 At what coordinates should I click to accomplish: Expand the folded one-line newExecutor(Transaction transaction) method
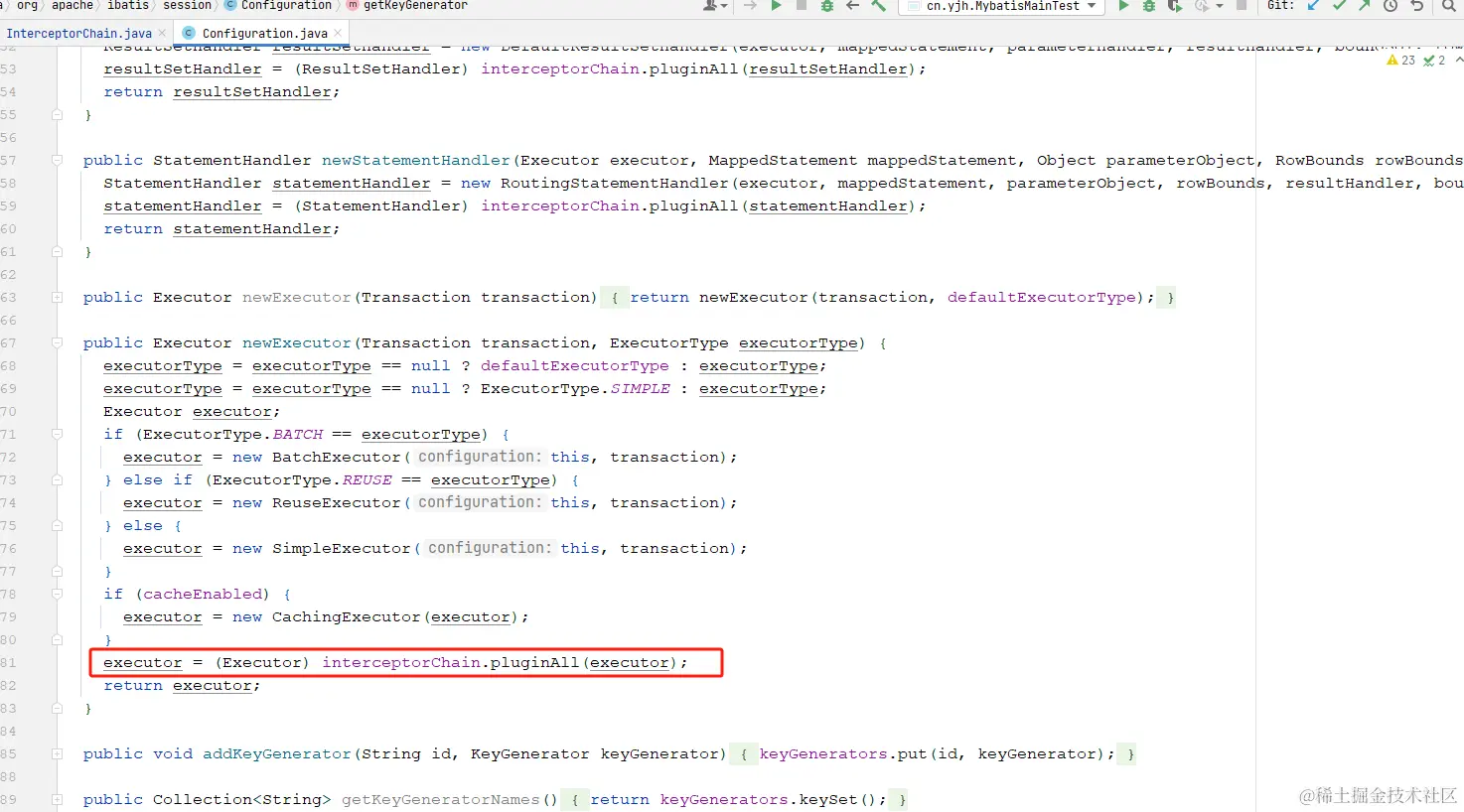click(57, 297)
